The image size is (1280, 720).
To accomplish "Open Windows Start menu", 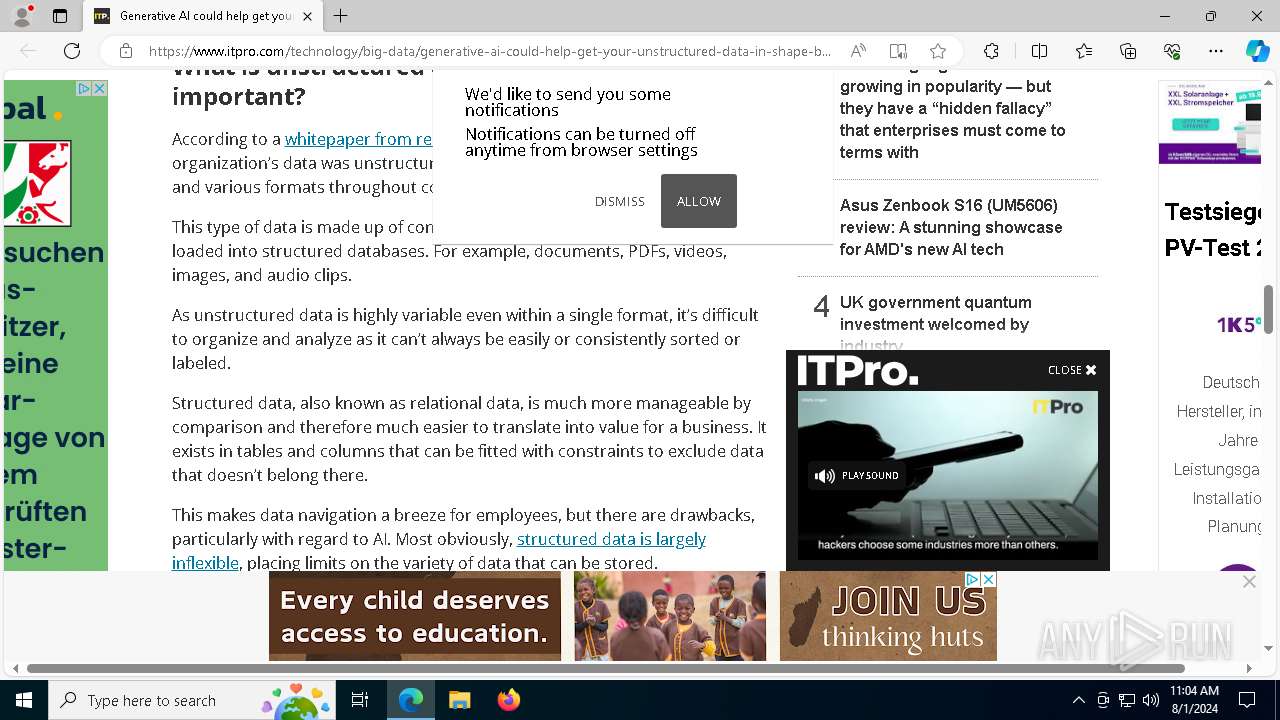I will click(x=24, y=700).
